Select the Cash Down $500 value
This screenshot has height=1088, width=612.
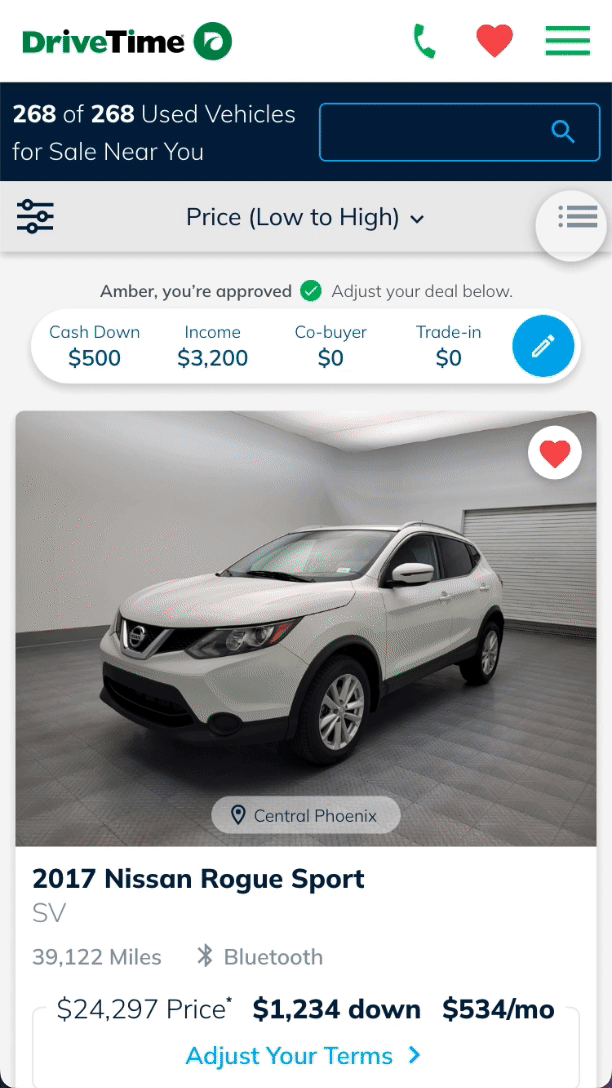click(x=94, y=358)
